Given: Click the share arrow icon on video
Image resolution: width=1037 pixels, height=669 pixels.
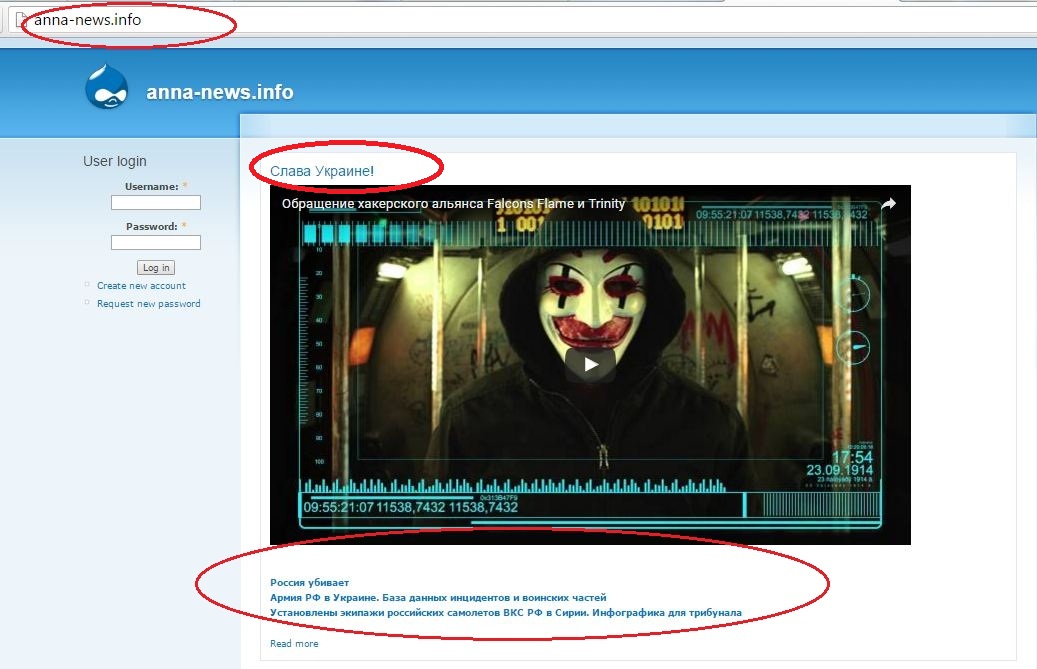Looking at the screenshot, I should click(x=887, y=204).
